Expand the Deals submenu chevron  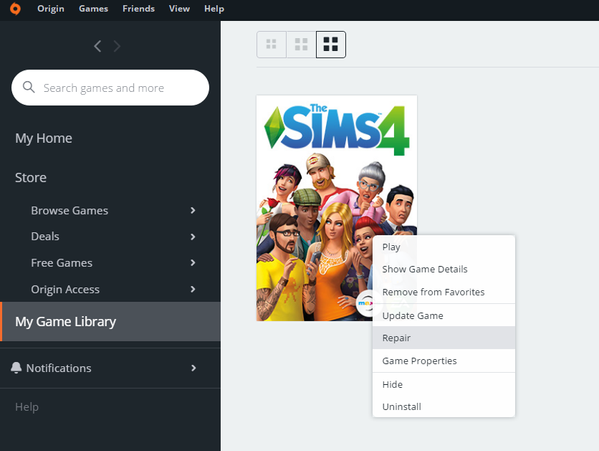[x=193, y=237]
